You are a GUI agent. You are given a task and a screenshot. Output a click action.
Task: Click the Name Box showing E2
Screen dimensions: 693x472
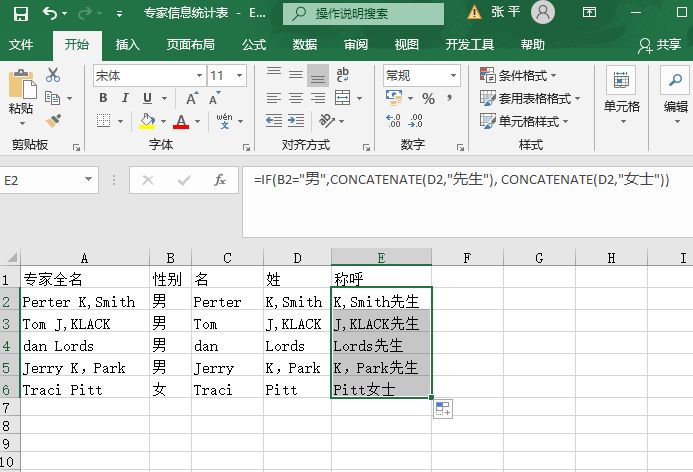click(x=45, y=180)
